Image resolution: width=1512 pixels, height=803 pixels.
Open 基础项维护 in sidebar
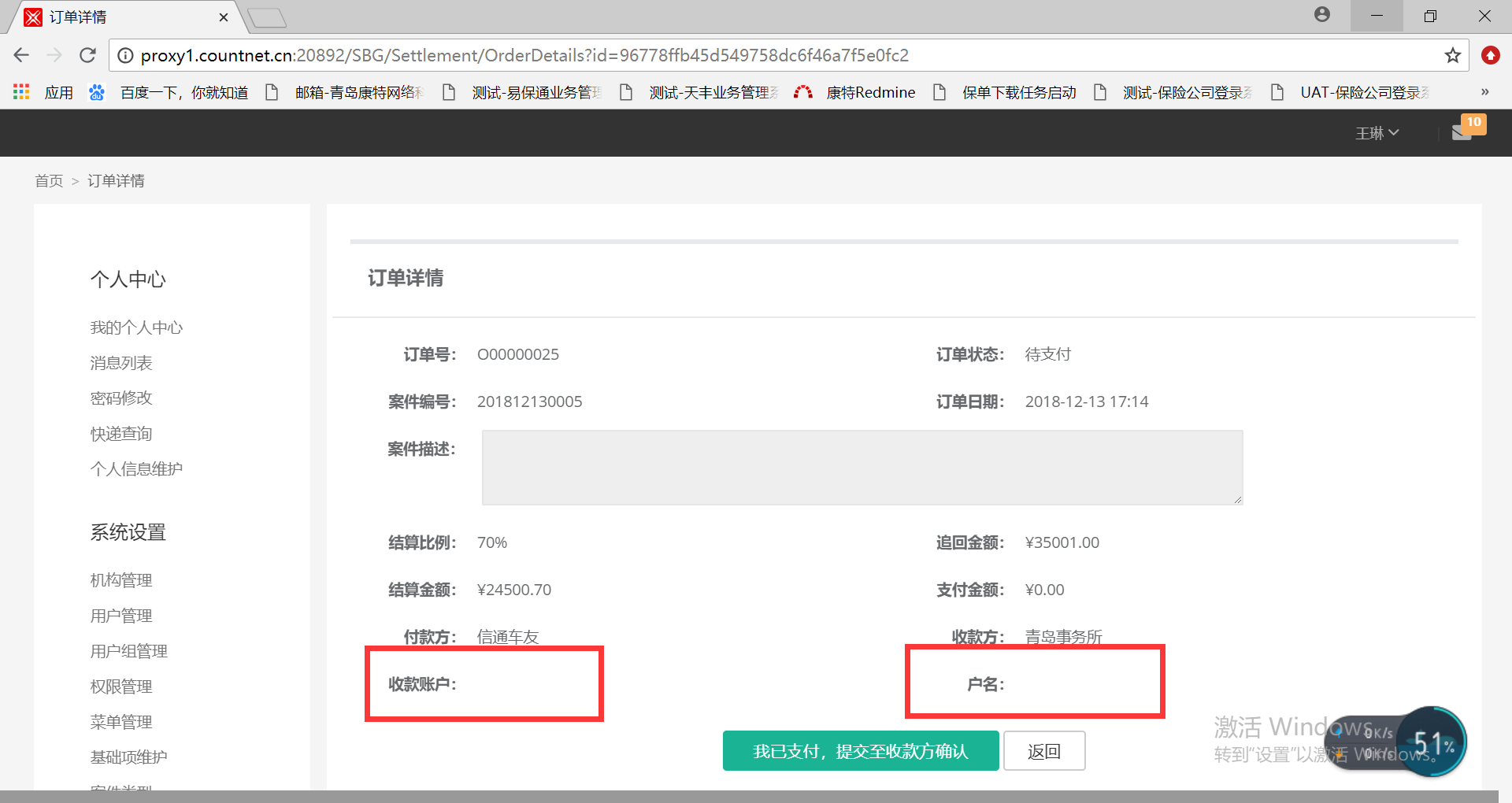pyautogui.click(x=129, y=757)
